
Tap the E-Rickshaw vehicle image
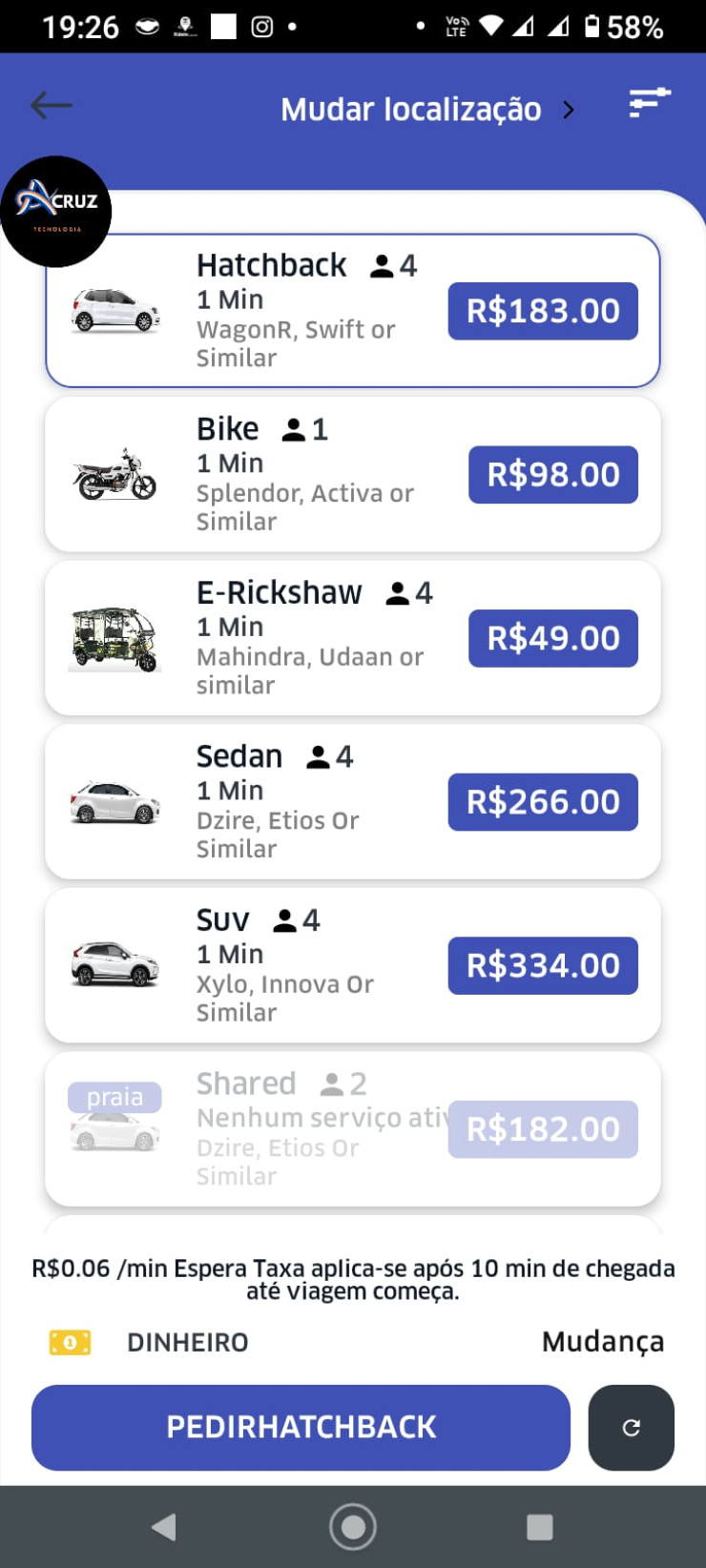(114, 638)
